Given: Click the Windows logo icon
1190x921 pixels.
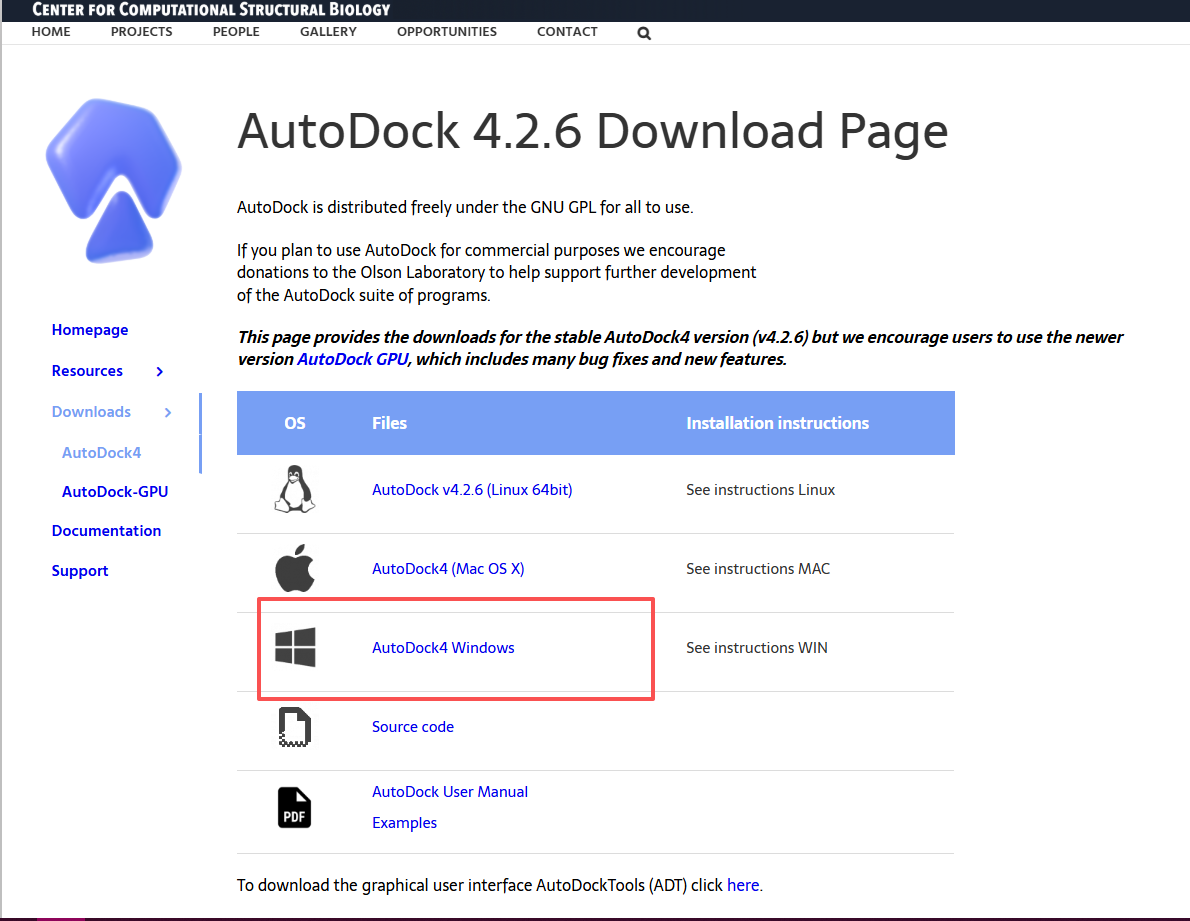Looking at the screenshot, I should coord(295,648).
